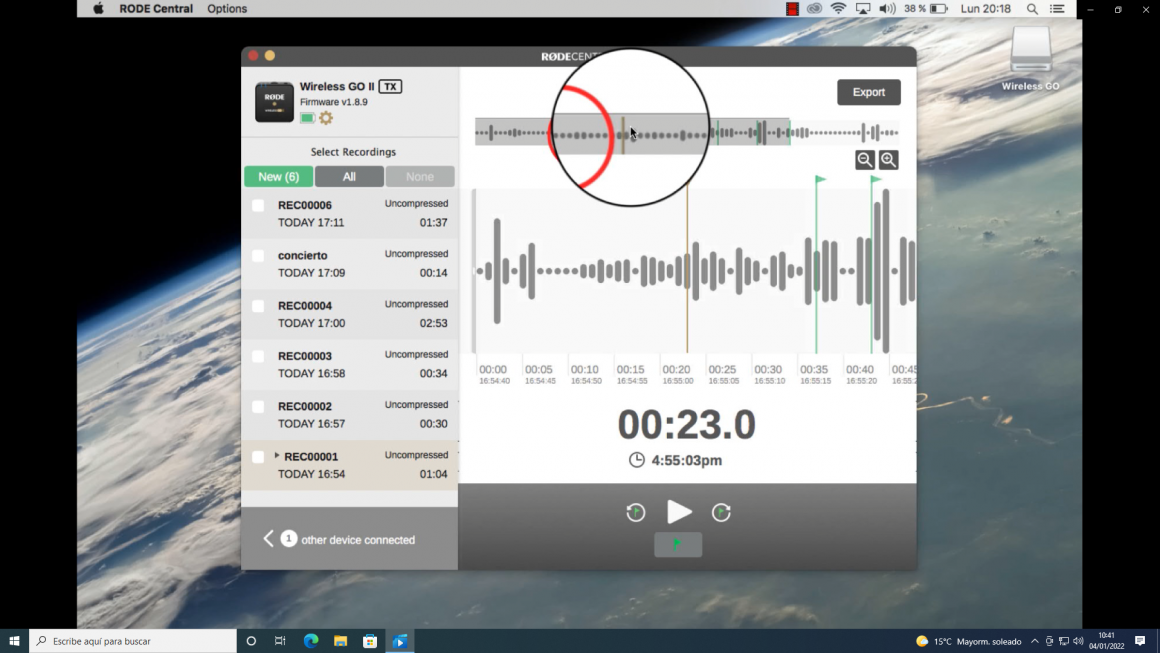Click the play button
This screenshot has height=653, width=1160.
click(x=679, y=512)
